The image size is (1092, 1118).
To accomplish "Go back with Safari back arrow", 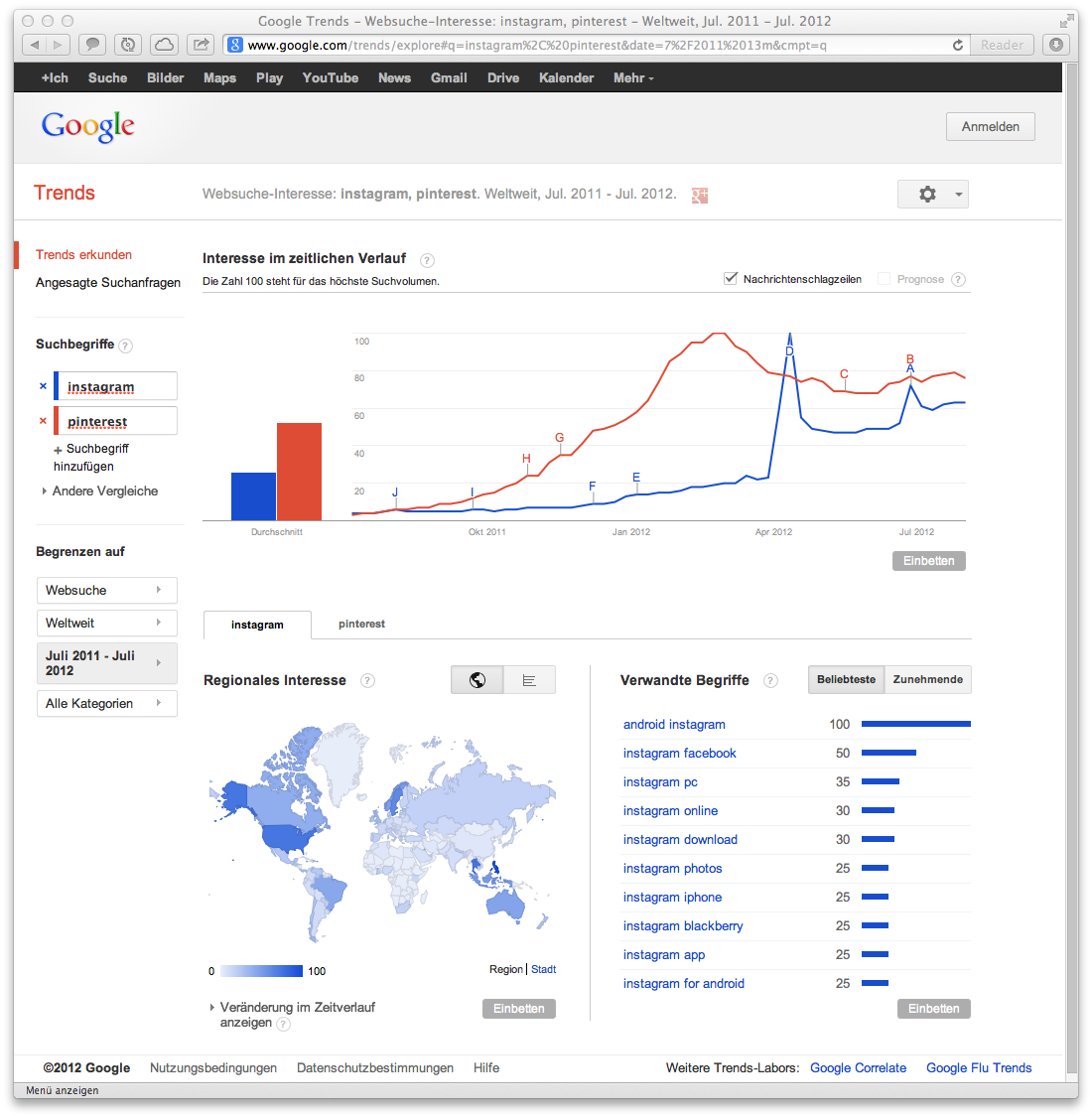I will [x=34, y=45].
